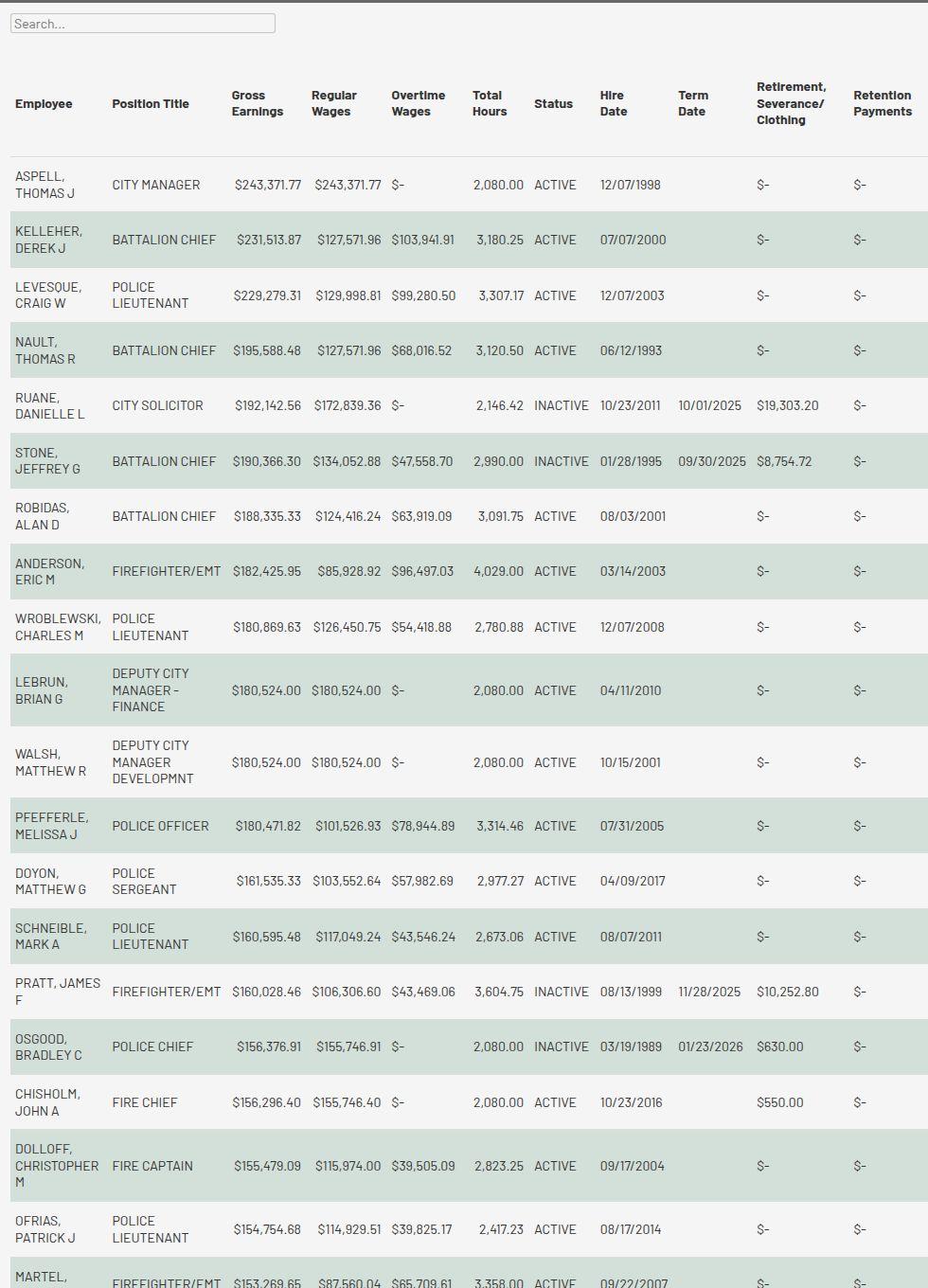Click hire date 04/09/2017
Screen dimensions: 928x1288
coord(633,881)
